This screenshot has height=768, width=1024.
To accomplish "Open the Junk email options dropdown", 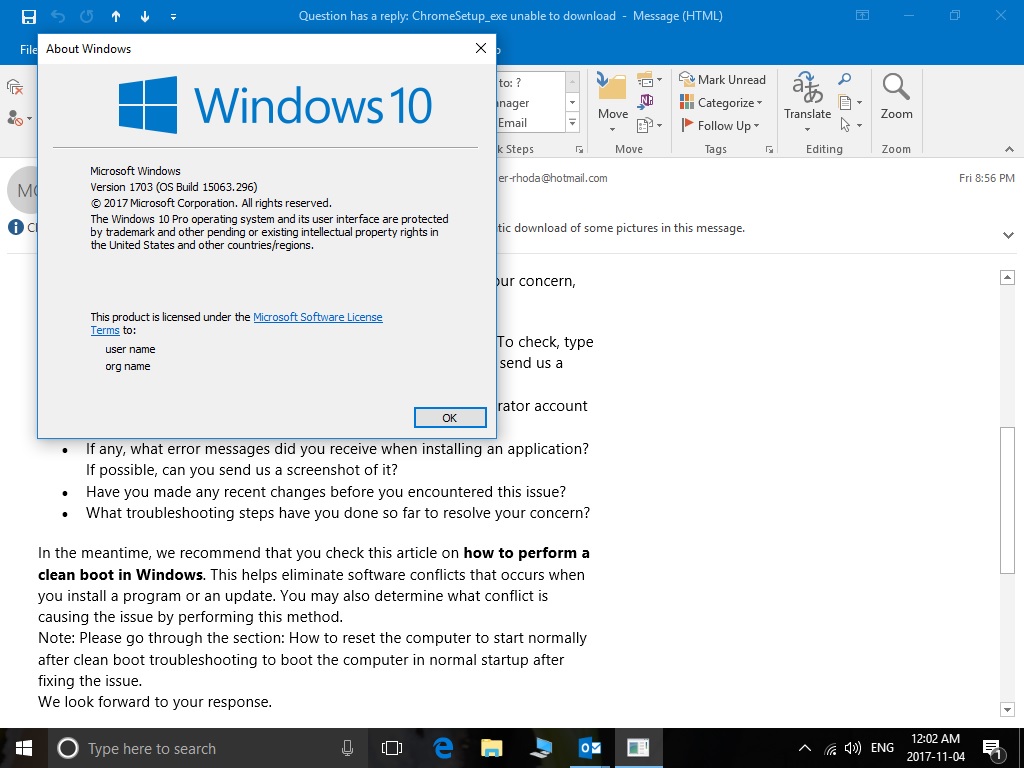I will tap(19, 118).
